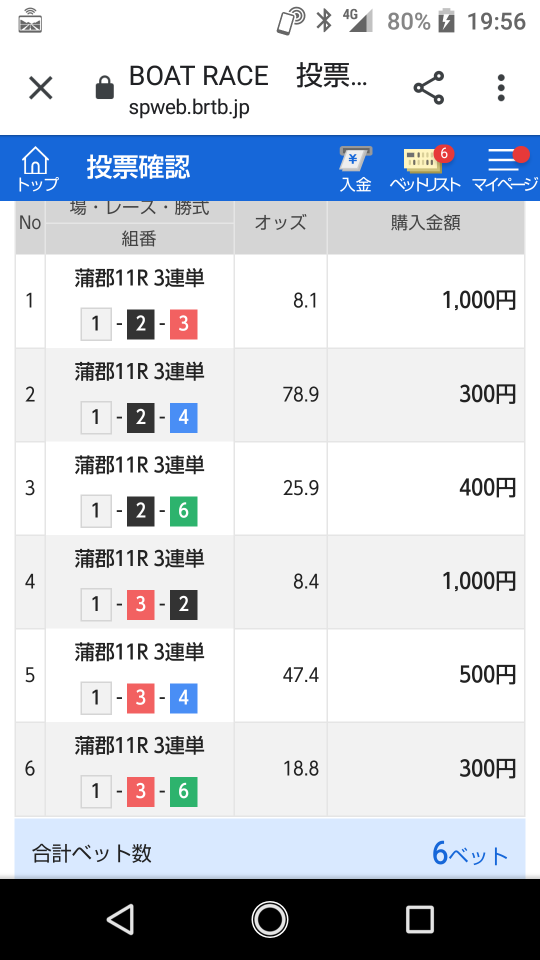Open the browser three-dot overflow menu

click(501, 88)
